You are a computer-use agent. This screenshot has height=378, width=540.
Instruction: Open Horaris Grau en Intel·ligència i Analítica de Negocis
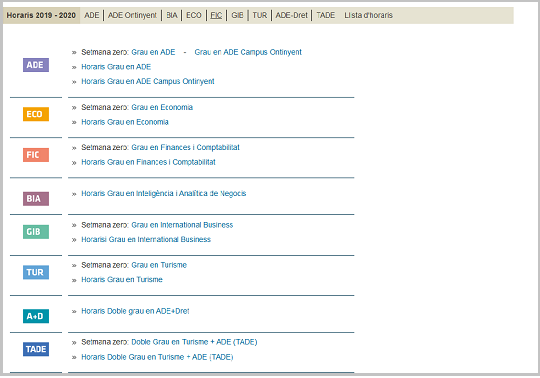click(164, 193)
